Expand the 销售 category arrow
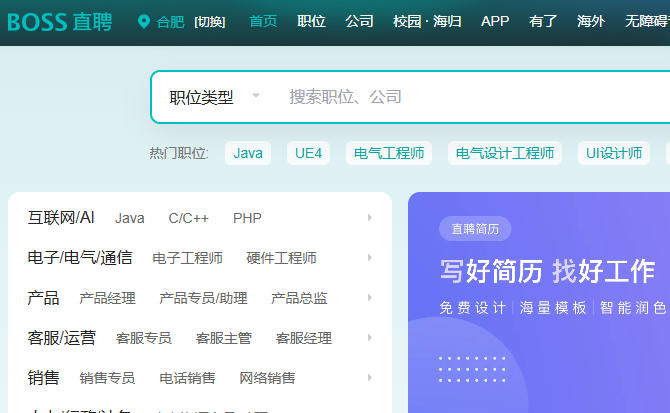670x413 pixels. [370, 378]
